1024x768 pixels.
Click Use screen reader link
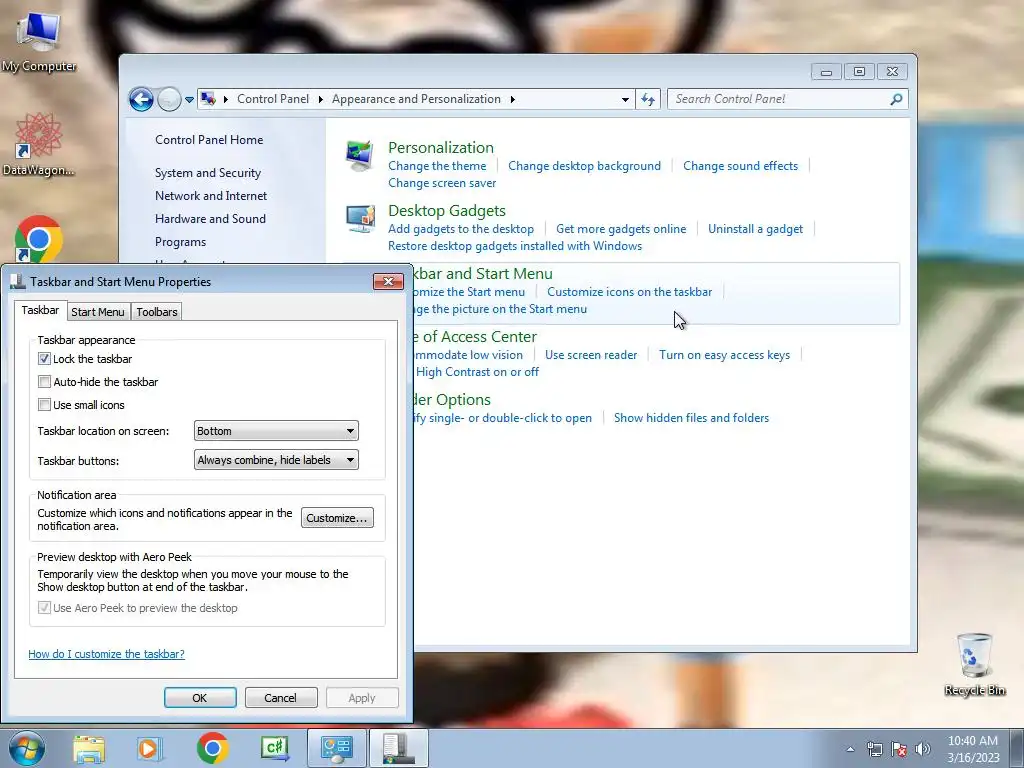click(591, 355)
